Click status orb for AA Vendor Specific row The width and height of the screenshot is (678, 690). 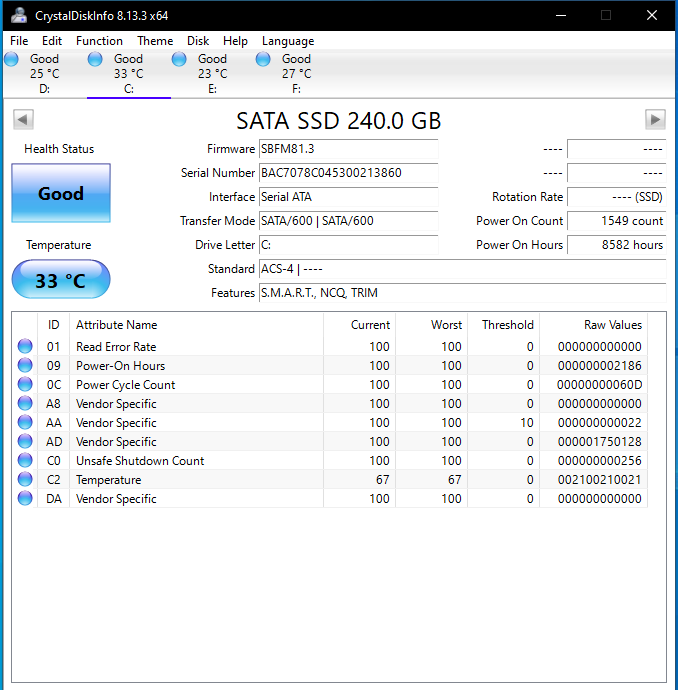pyautogui.click(x=25, y=422)
